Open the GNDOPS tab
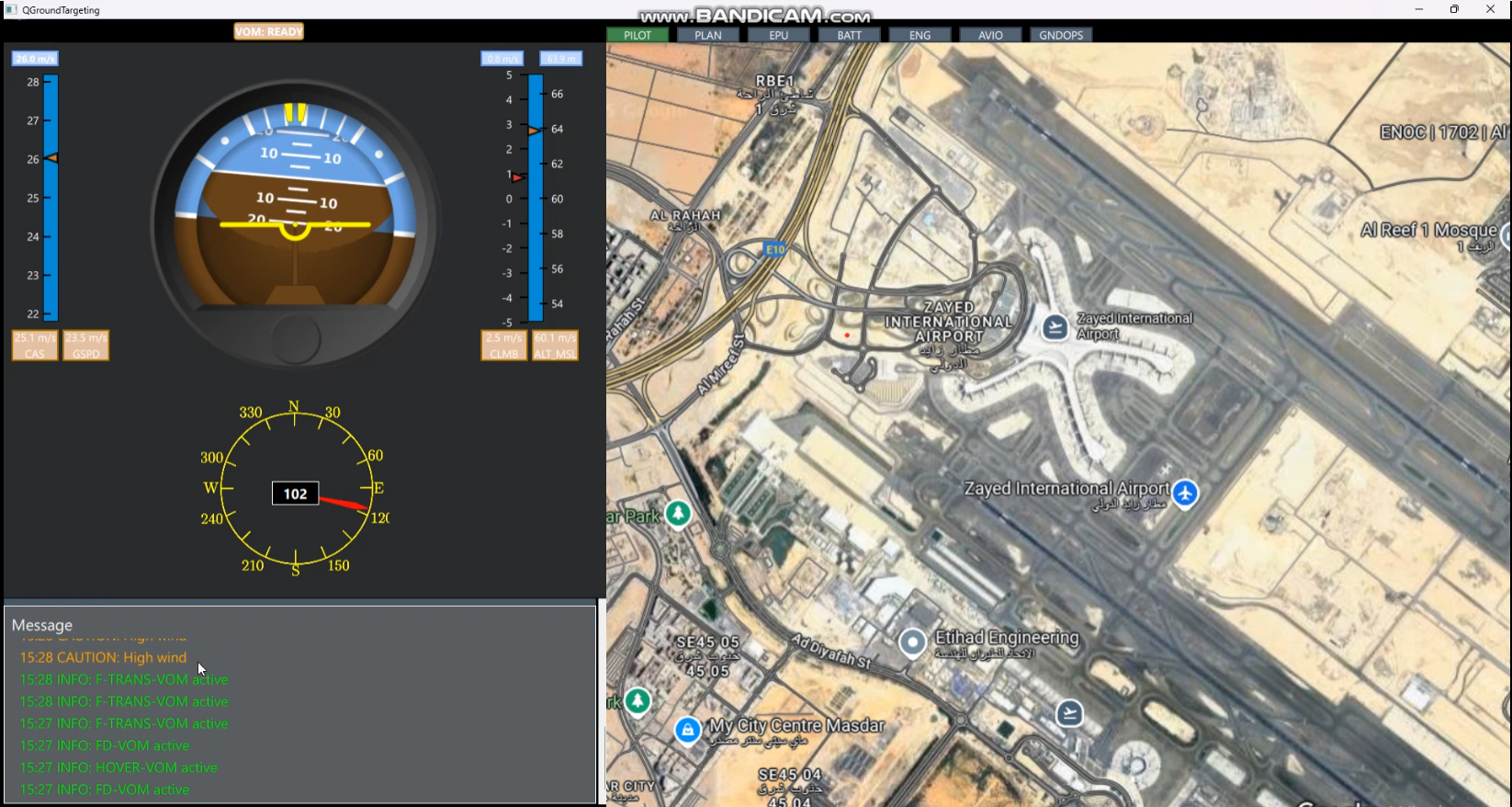Viewport: 1512px width, 807px height. click(x=1061, y=35)
